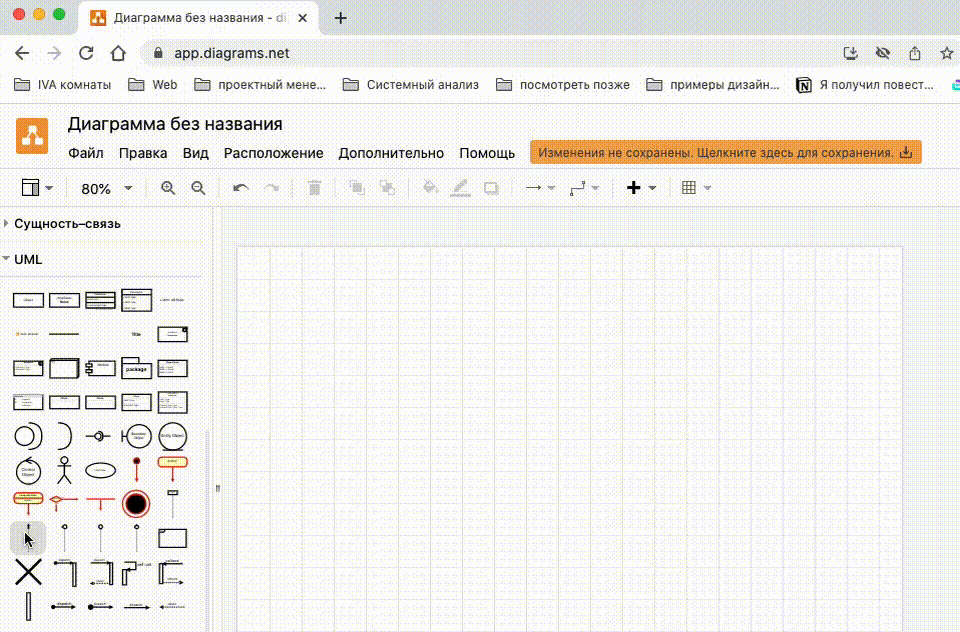Click the Диаграмма без названия title

[175, 124]
